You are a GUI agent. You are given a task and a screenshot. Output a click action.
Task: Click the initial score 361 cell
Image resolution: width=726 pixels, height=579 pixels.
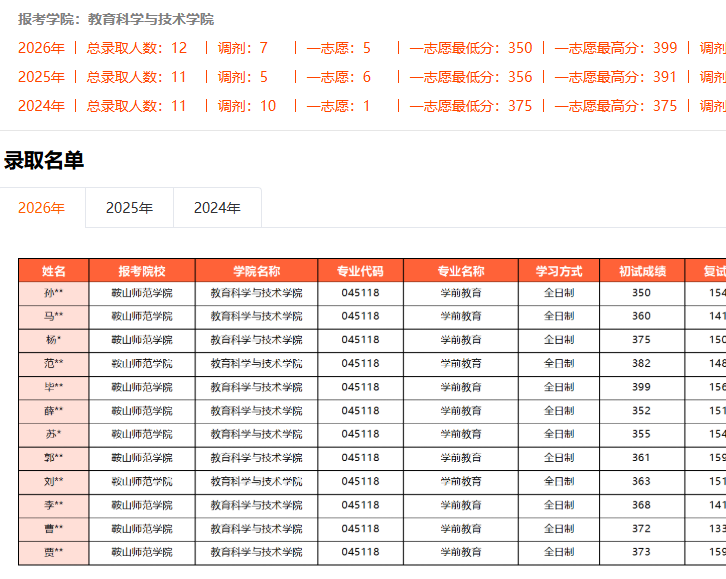click(x=642, y=458)
